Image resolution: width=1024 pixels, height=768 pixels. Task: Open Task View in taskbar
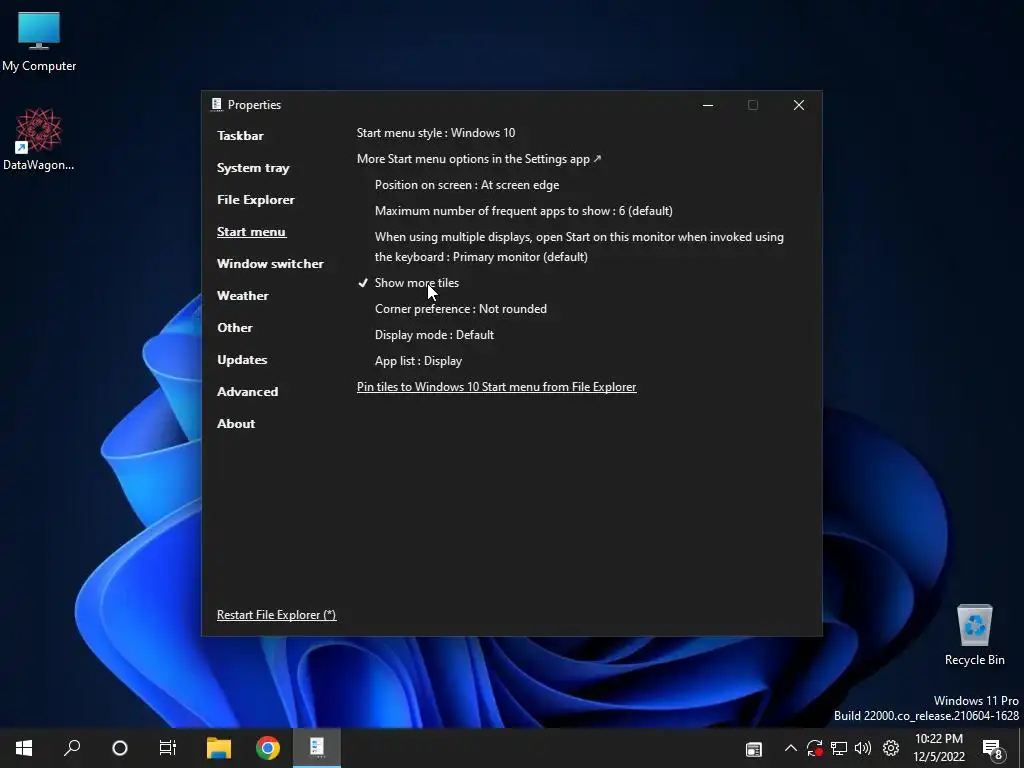coord(168,748)
